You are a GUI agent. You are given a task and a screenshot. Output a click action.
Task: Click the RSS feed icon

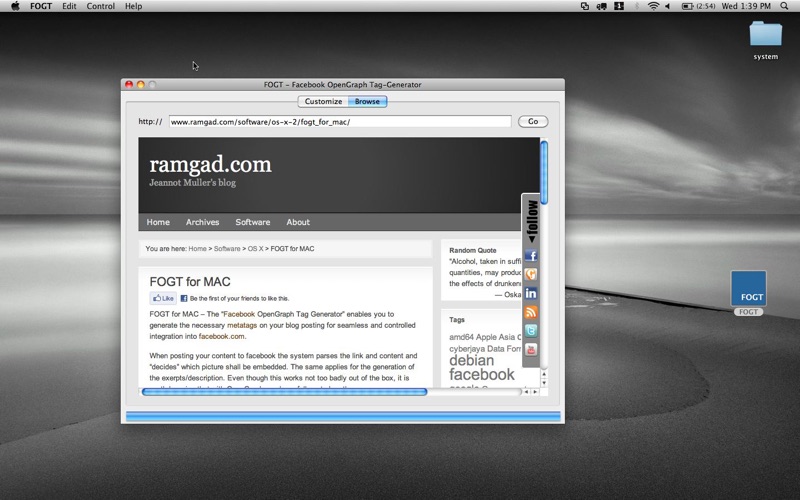click(531, 312)
